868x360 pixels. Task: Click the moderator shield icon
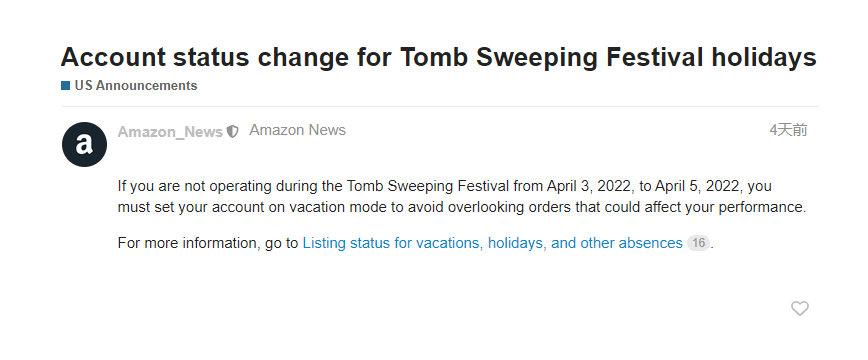pos(232,132)
